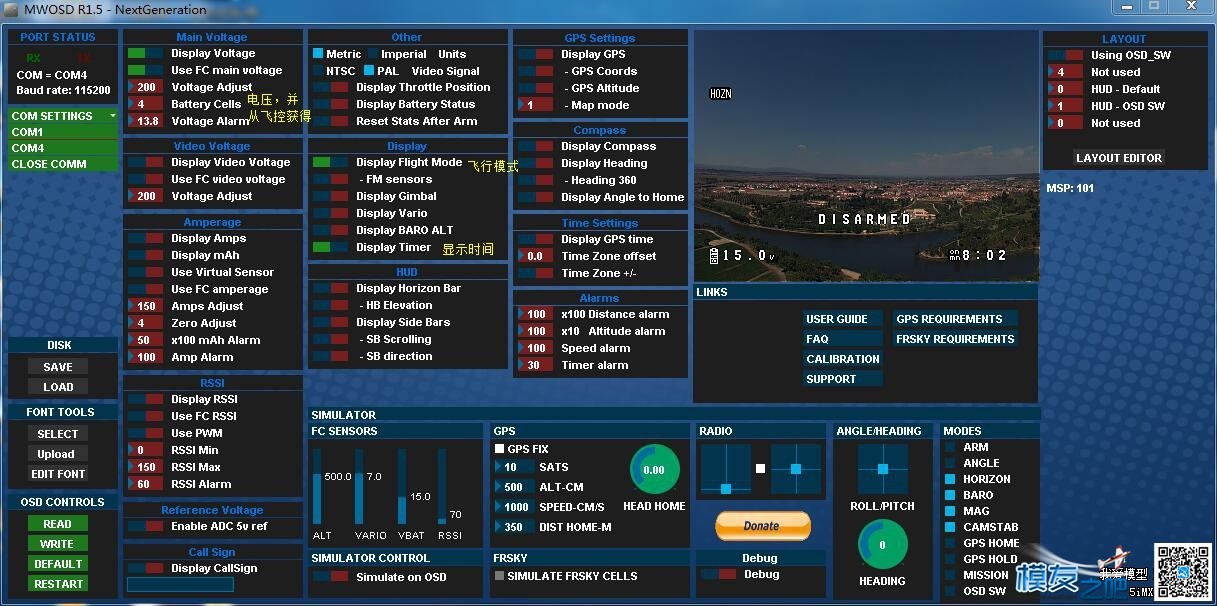The height and width of the screenshot is (606, 1217).
Task: Toggle Use FC main voltage
Action: (x=145, y=70)
